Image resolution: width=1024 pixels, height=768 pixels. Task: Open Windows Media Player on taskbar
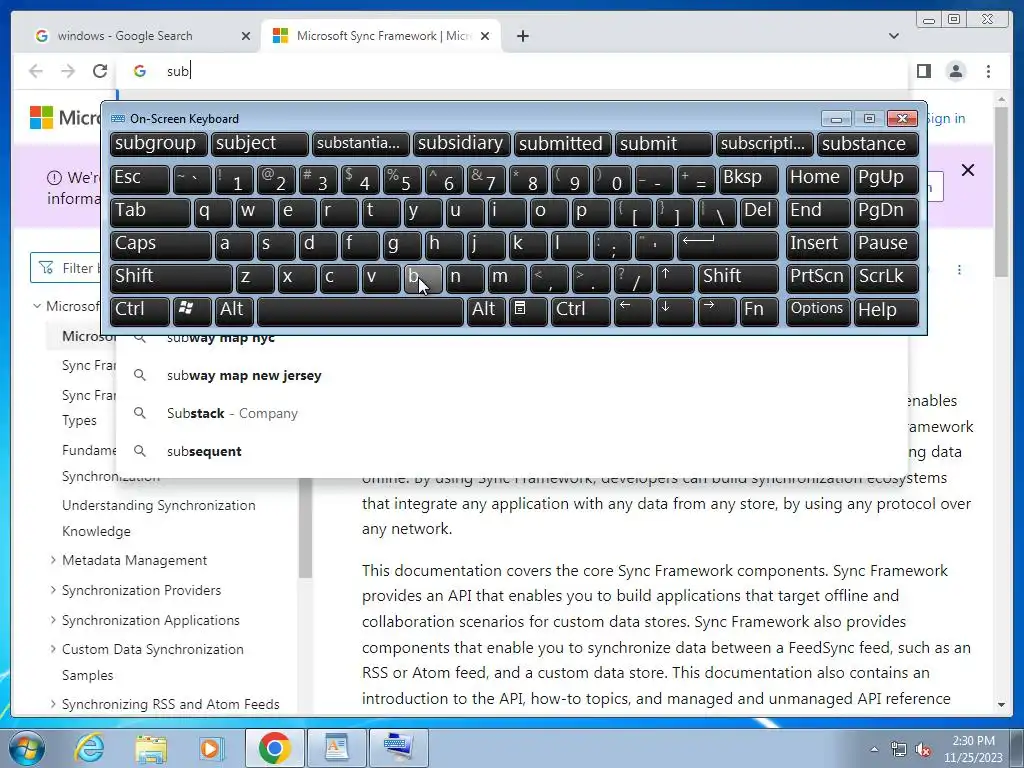tap(211, 748)
